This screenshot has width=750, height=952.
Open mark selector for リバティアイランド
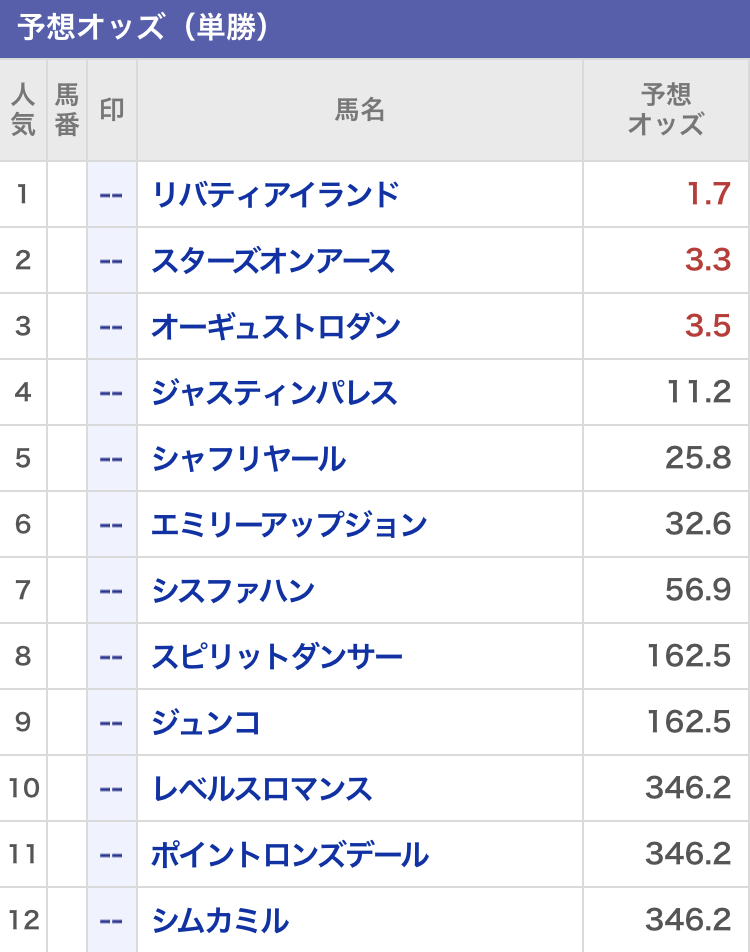111,194
